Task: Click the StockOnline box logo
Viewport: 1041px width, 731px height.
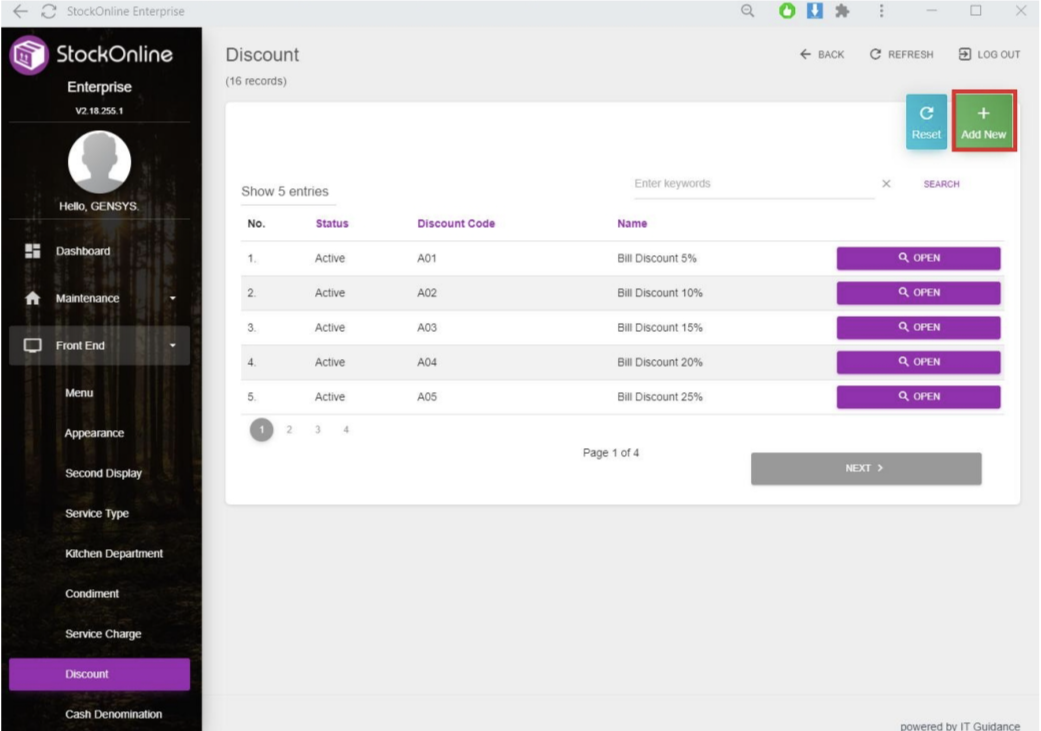Action: (29, 56)
